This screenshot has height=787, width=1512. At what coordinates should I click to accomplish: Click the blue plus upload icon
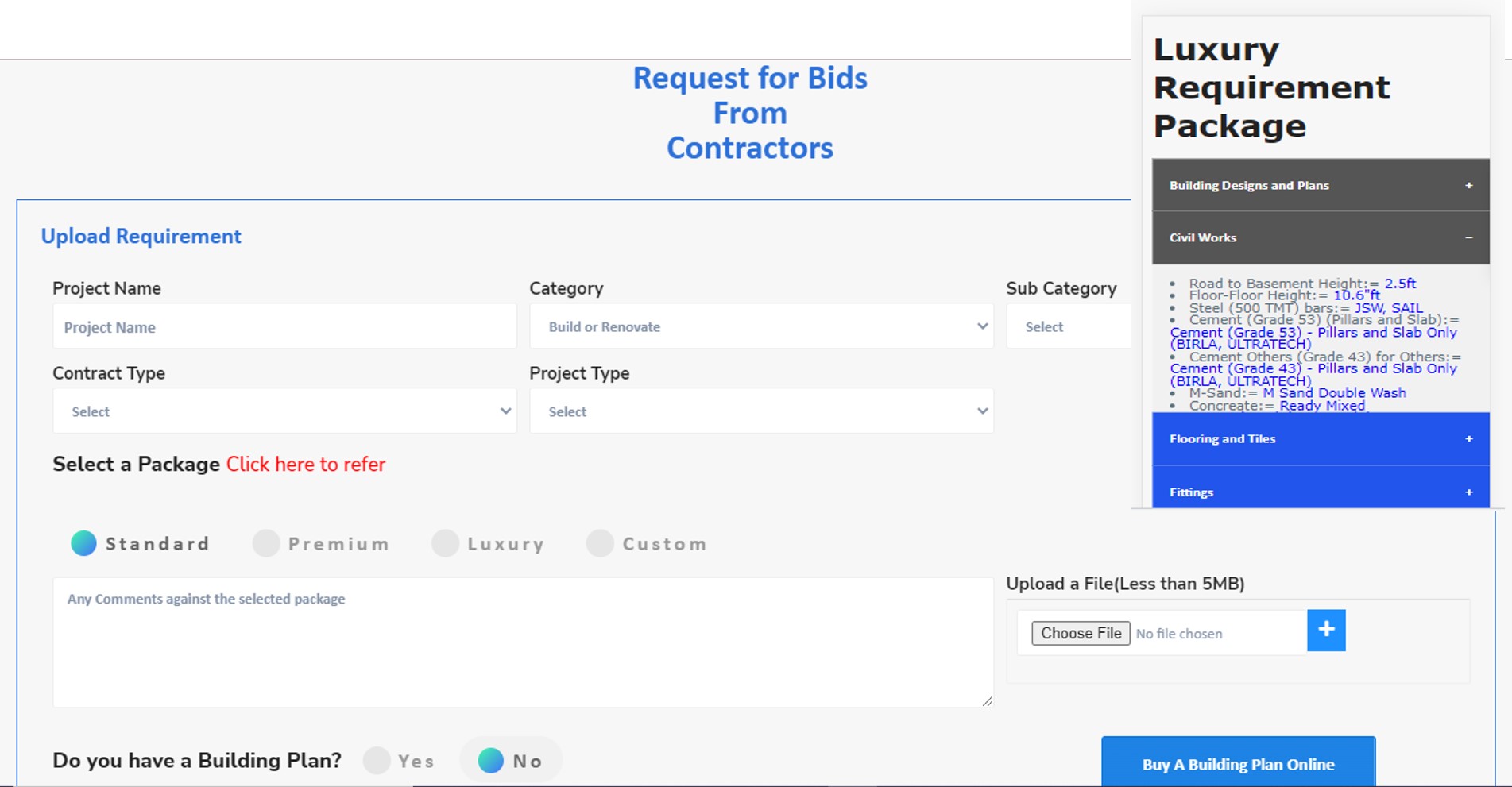coord(1325,631)
